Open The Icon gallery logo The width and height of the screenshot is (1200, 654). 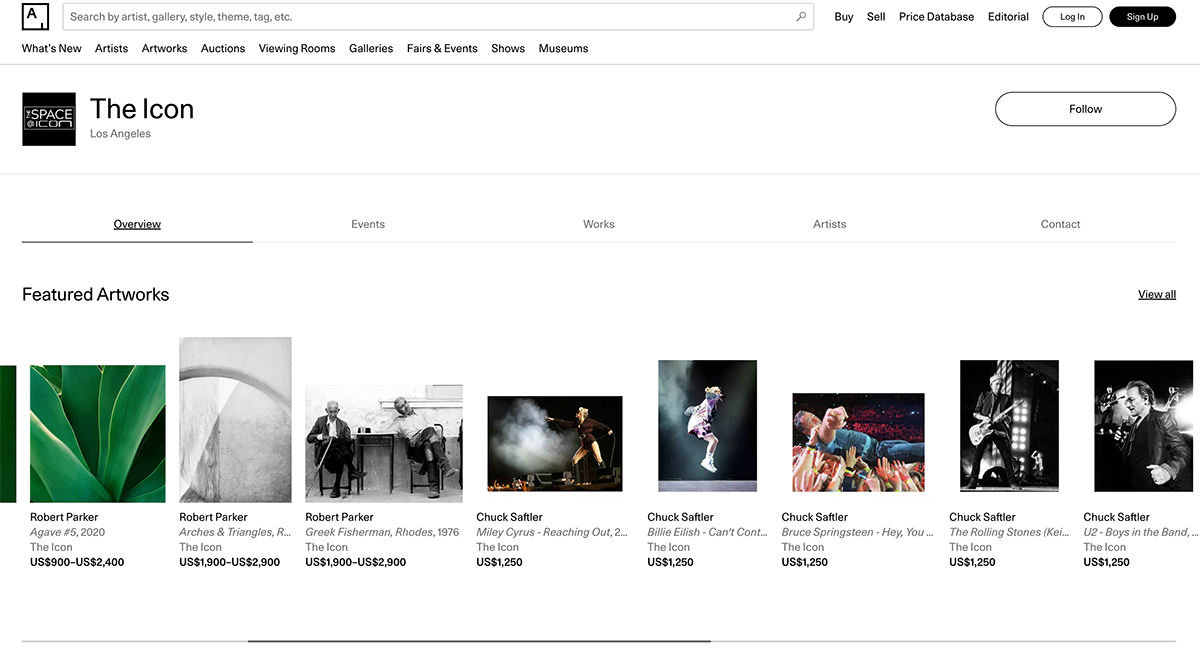click(x=49, y=119)
